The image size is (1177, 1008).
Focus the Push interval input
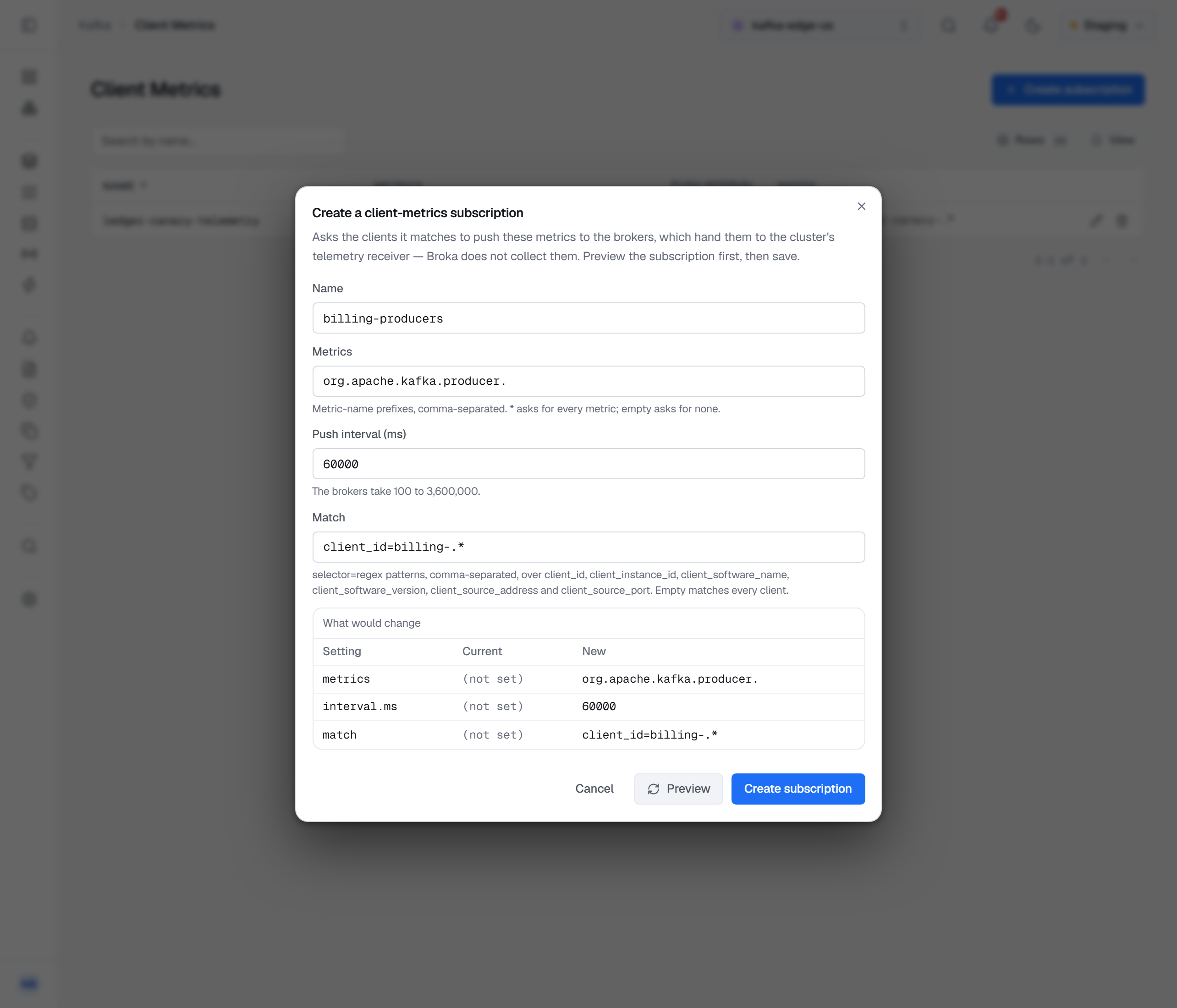point(588,464)
